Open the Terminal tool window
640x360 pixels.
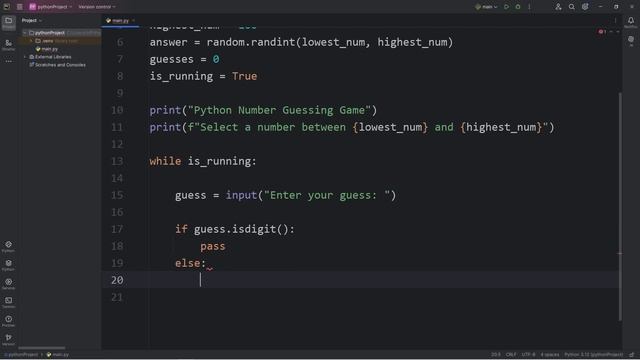pyautogui.click(x=9, y=302)
